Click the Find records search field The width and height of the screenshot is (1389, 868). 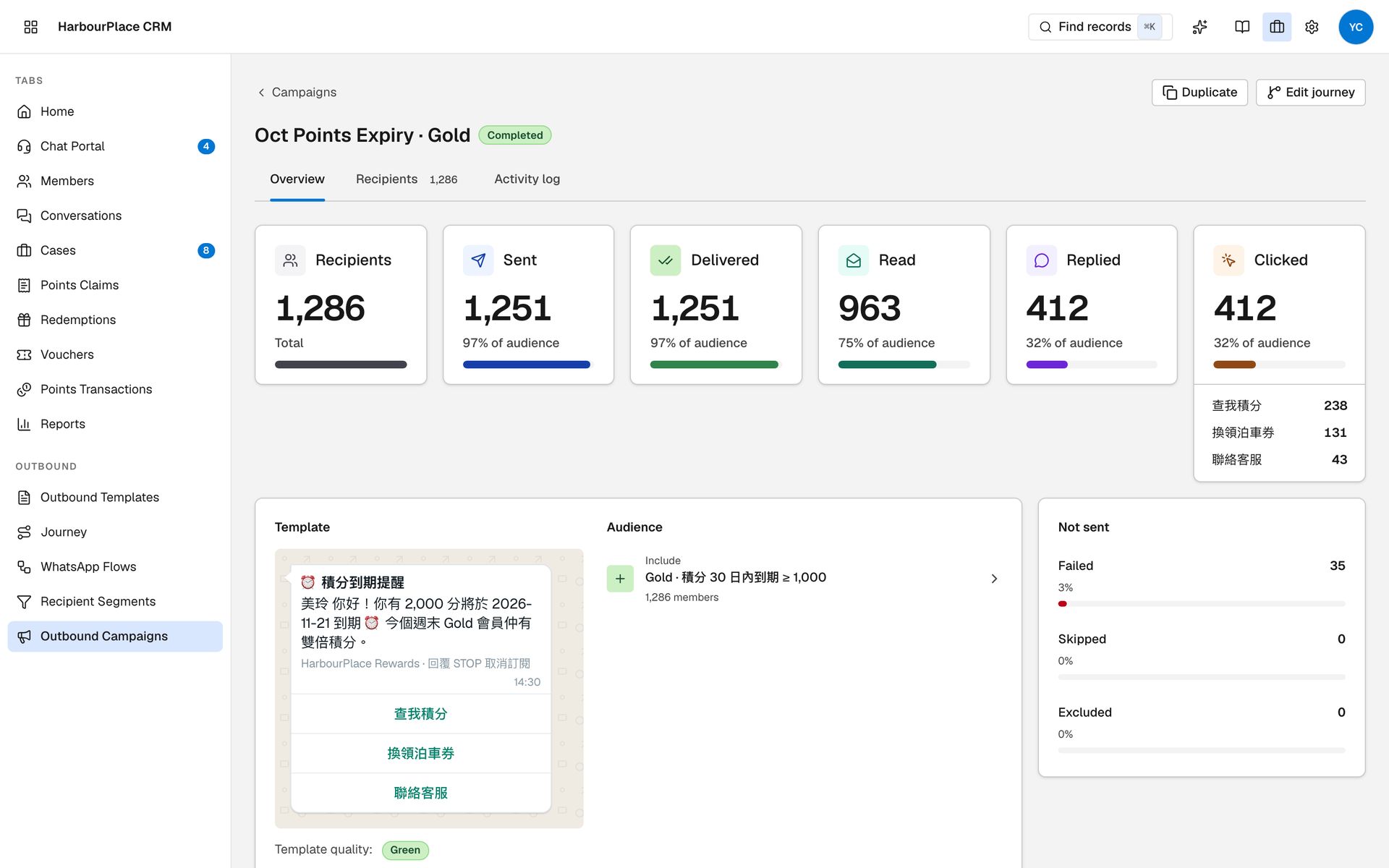coord(1100,27)
